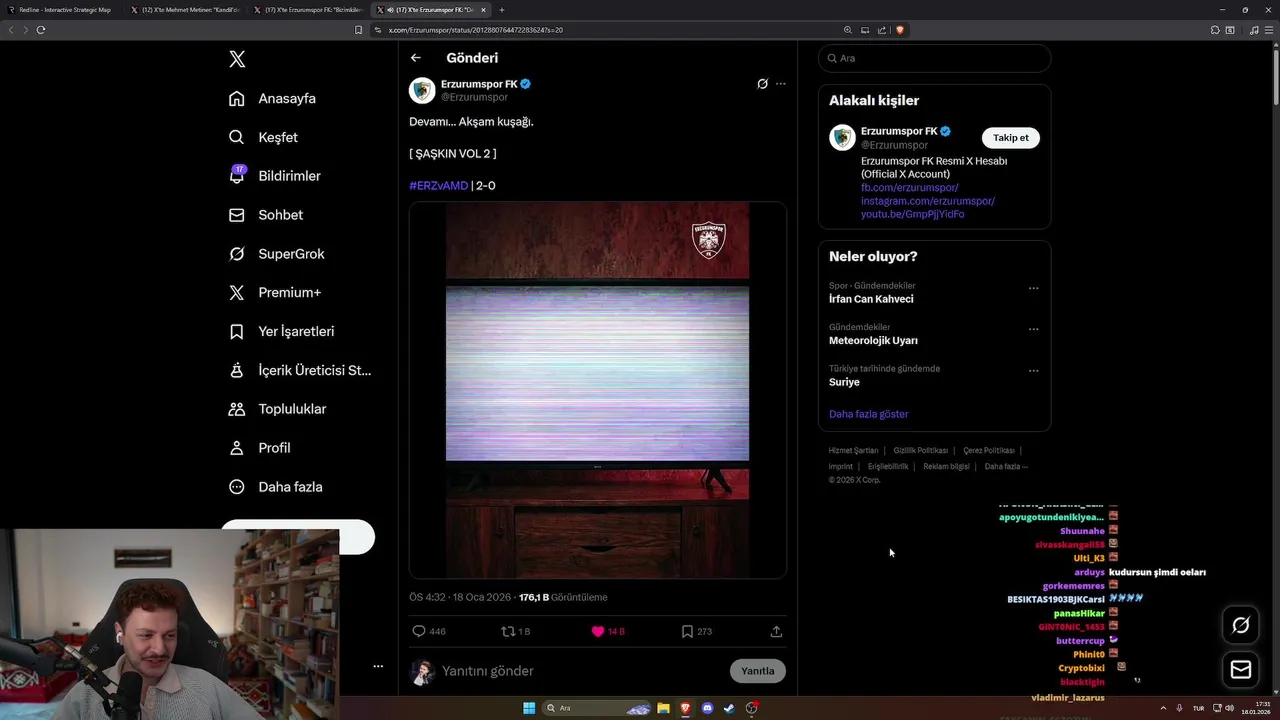Toggle bookmark showing 273
1280x720 pixels.
[x=687, y=631]
